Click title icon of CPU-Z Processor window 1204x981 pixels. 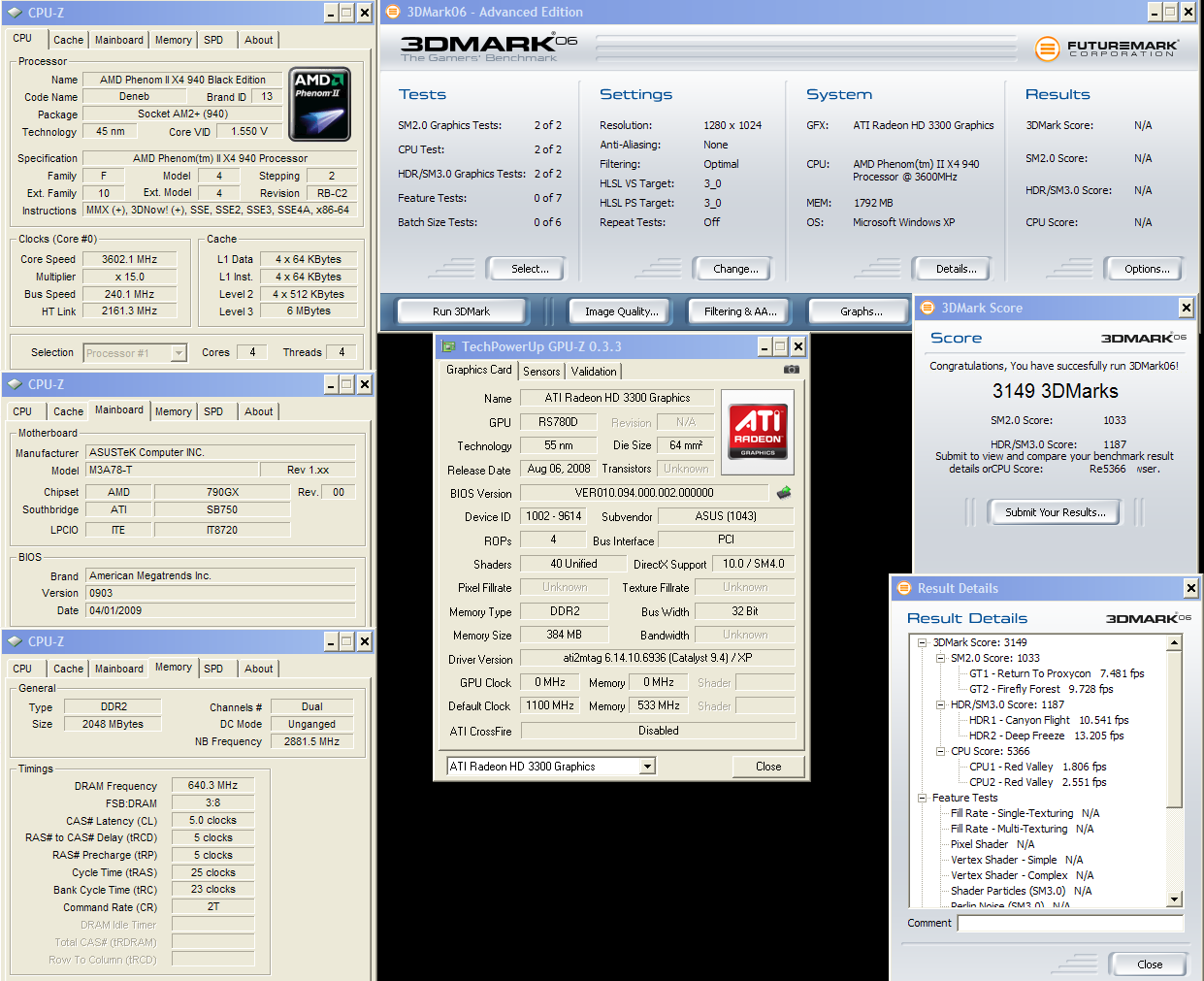click(15, 13)
